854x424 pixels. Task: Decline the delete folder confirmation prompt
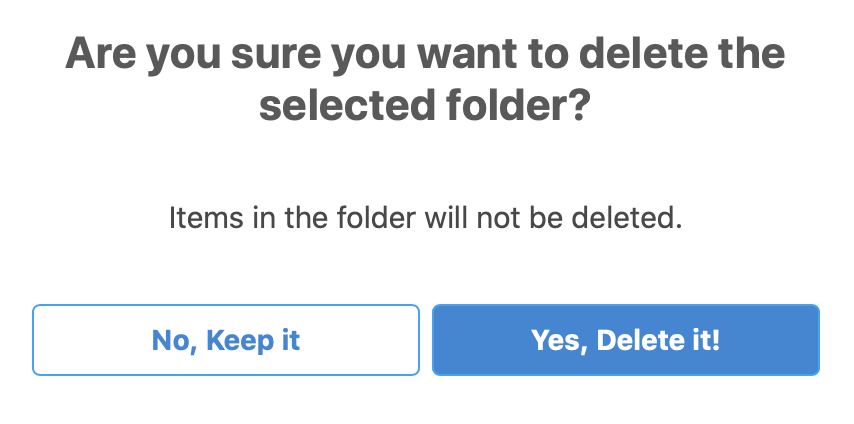(x=226, y=340)
